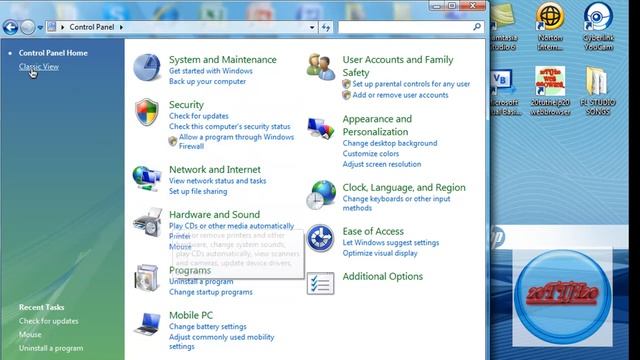The image size is (640, 360).
Task: Click Customize colors
Action: (371, 154)
